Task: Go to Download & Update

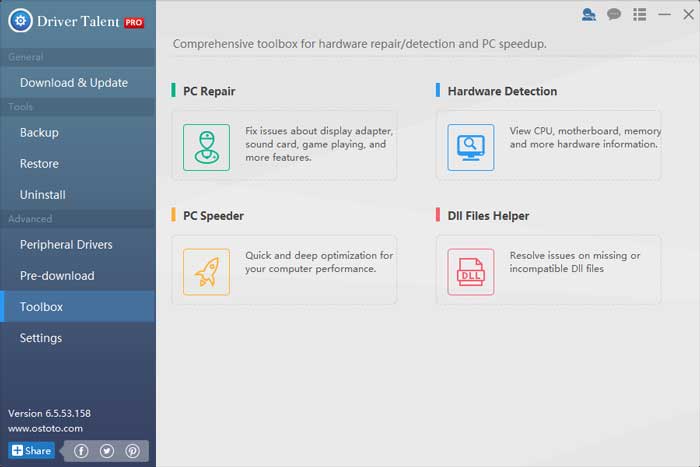Action: tap(78, 83)
